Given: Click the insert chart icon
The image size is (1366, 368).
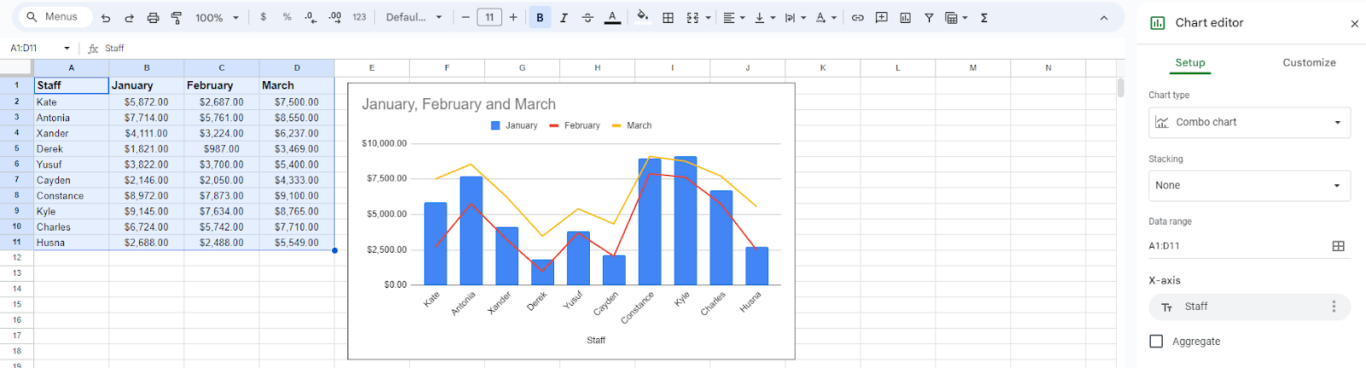Looking at the screenshot, I should pos(905,18).
